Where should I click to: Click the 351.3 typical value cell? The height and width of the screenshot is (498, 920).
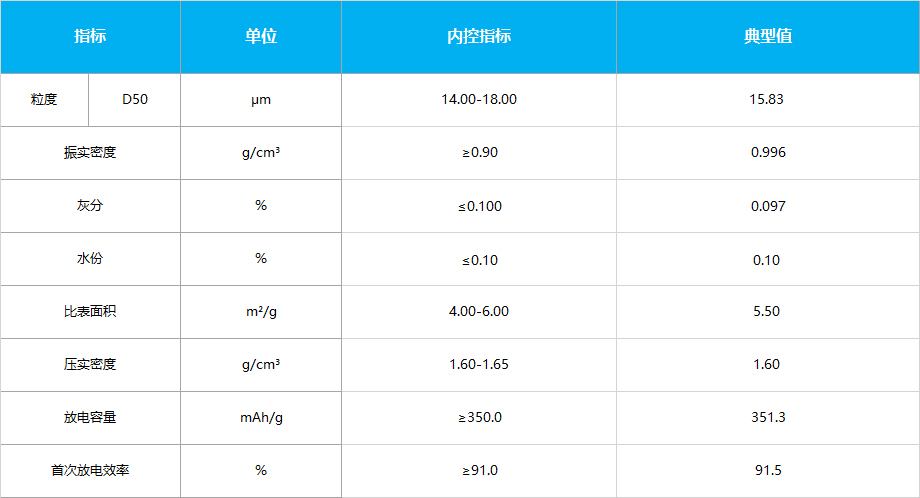click(768, 418)
